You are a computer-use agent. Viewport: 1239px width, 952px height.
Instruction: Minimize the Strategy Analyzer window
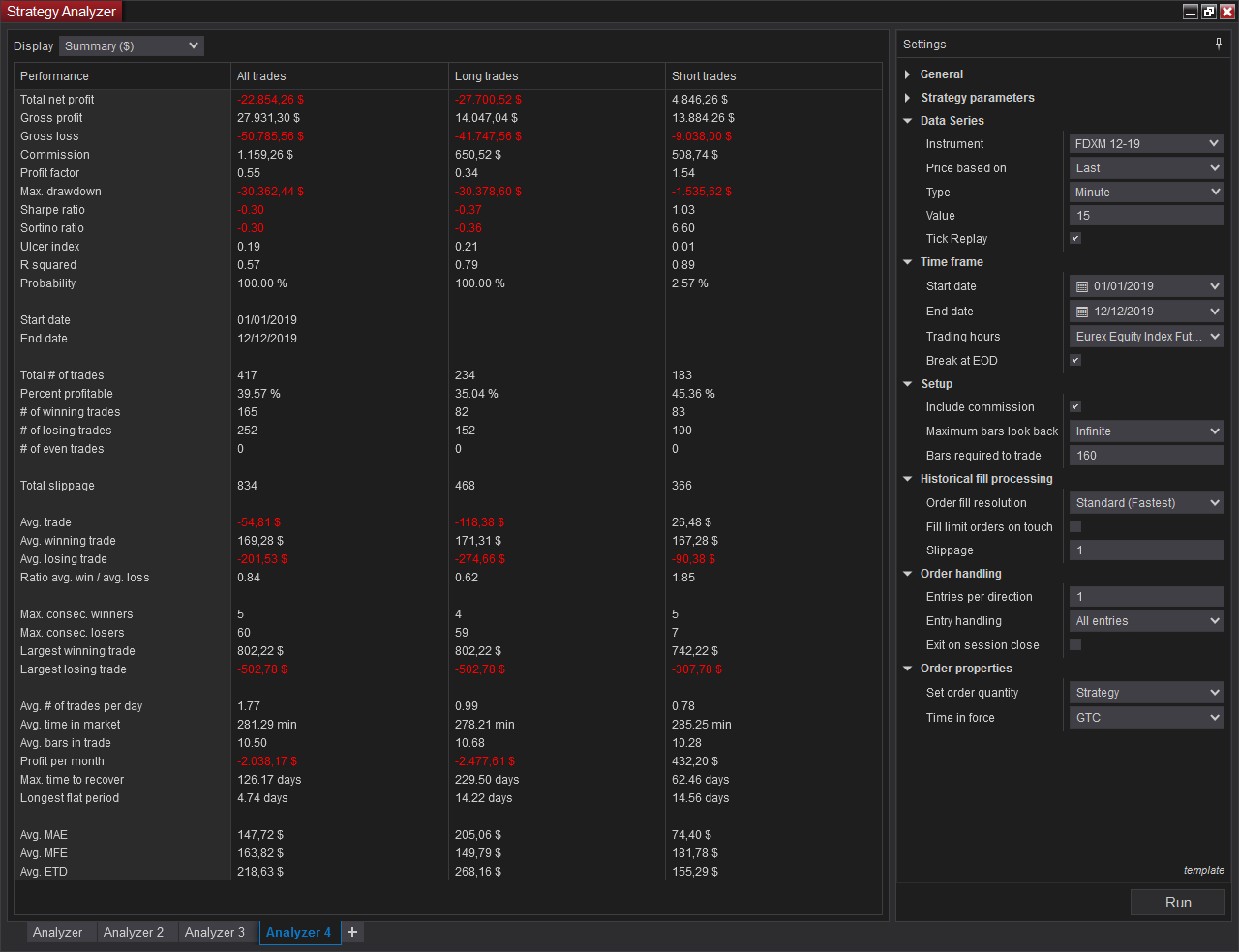click(x=1191, y=12)
